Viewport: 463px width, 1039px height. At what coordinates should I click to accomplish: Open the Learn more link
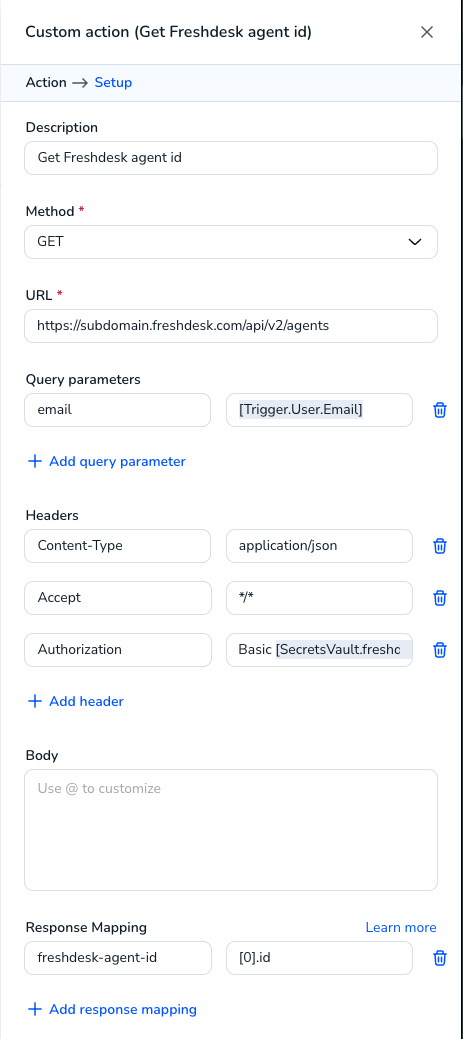[401, 928]
